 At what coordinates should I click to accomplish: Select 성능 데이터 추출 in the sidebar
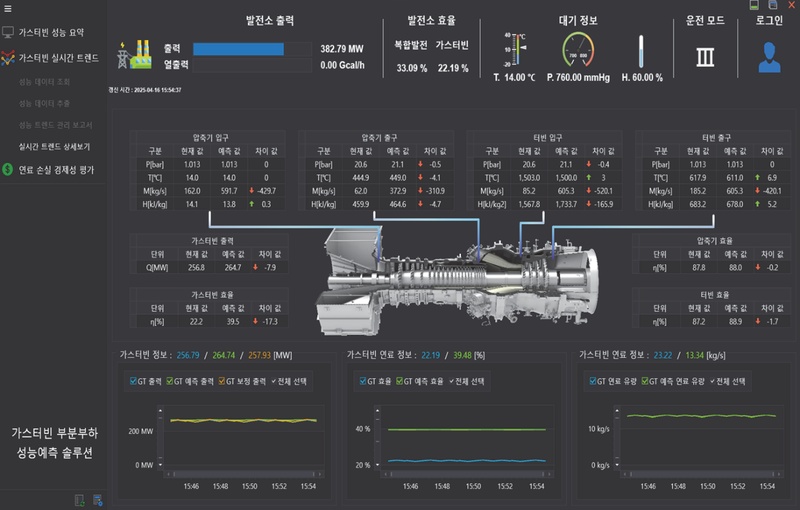tap(44, 104)
